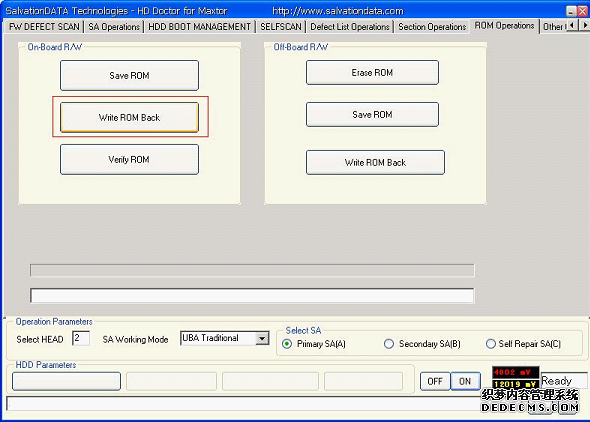This screenshot has width=590, height=422.
Task: Click the Select HEAD input field
Action: click(81, 338)
